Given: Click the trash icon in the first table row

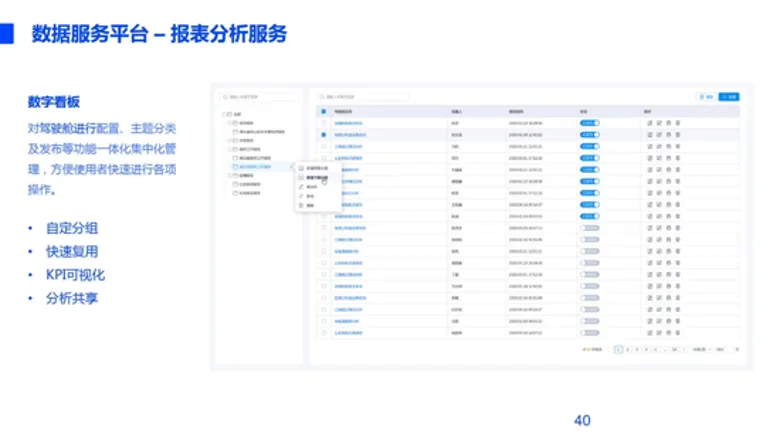Looking at the screenshot, I should point(678,123).
